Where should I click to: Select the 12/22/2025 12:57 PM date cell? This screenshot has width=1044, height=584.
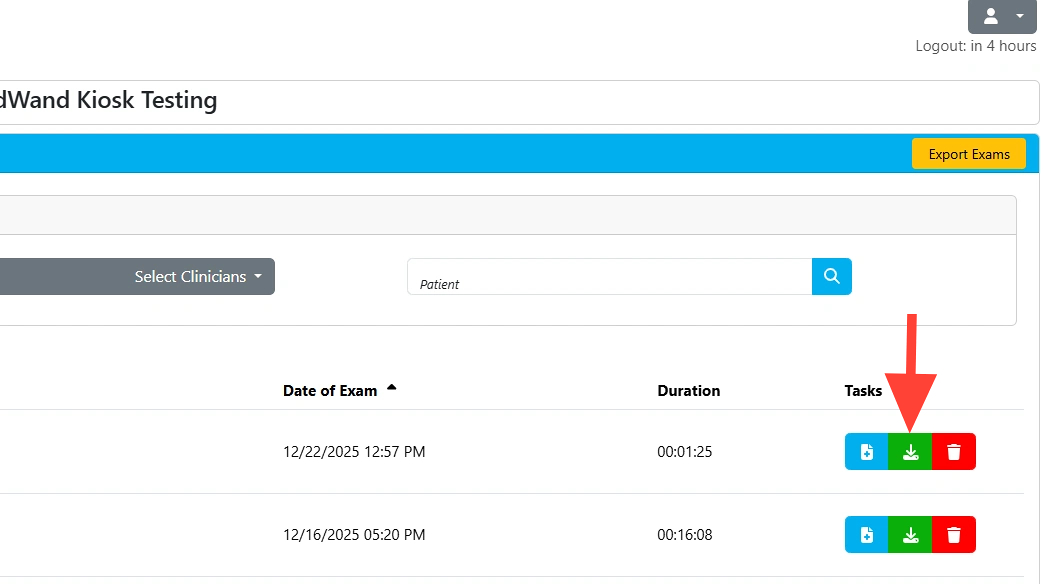354,452
